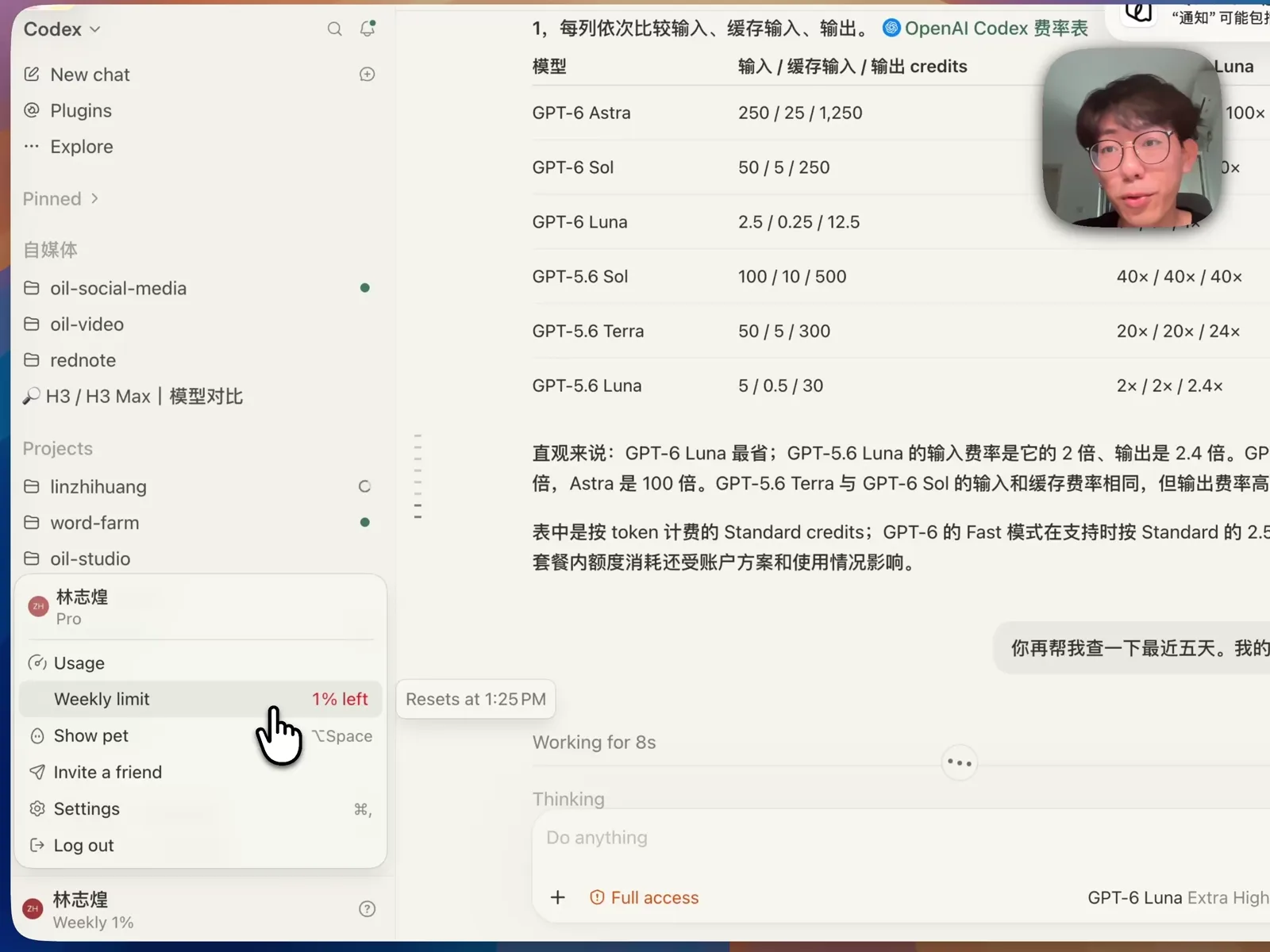Select Usage in the account menu

(x=200, y=663)
